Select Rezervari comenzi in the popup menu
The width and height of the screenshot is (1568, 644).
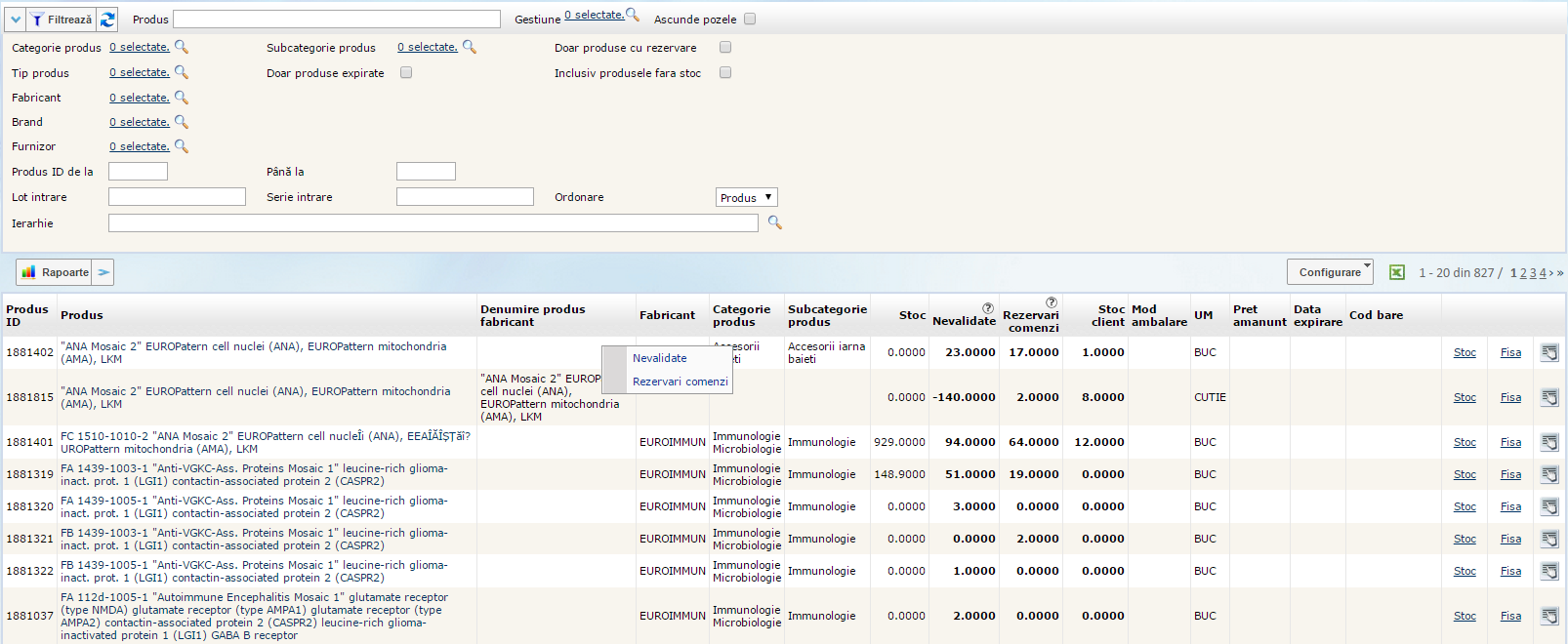pyautogui.click(x=680, y=382)
